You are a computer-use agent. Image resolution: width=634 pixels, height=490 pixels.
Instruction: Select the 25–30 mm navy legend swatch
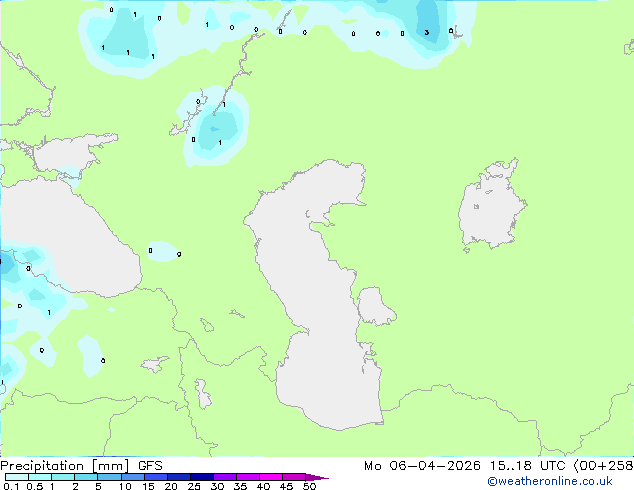point(201,477)
